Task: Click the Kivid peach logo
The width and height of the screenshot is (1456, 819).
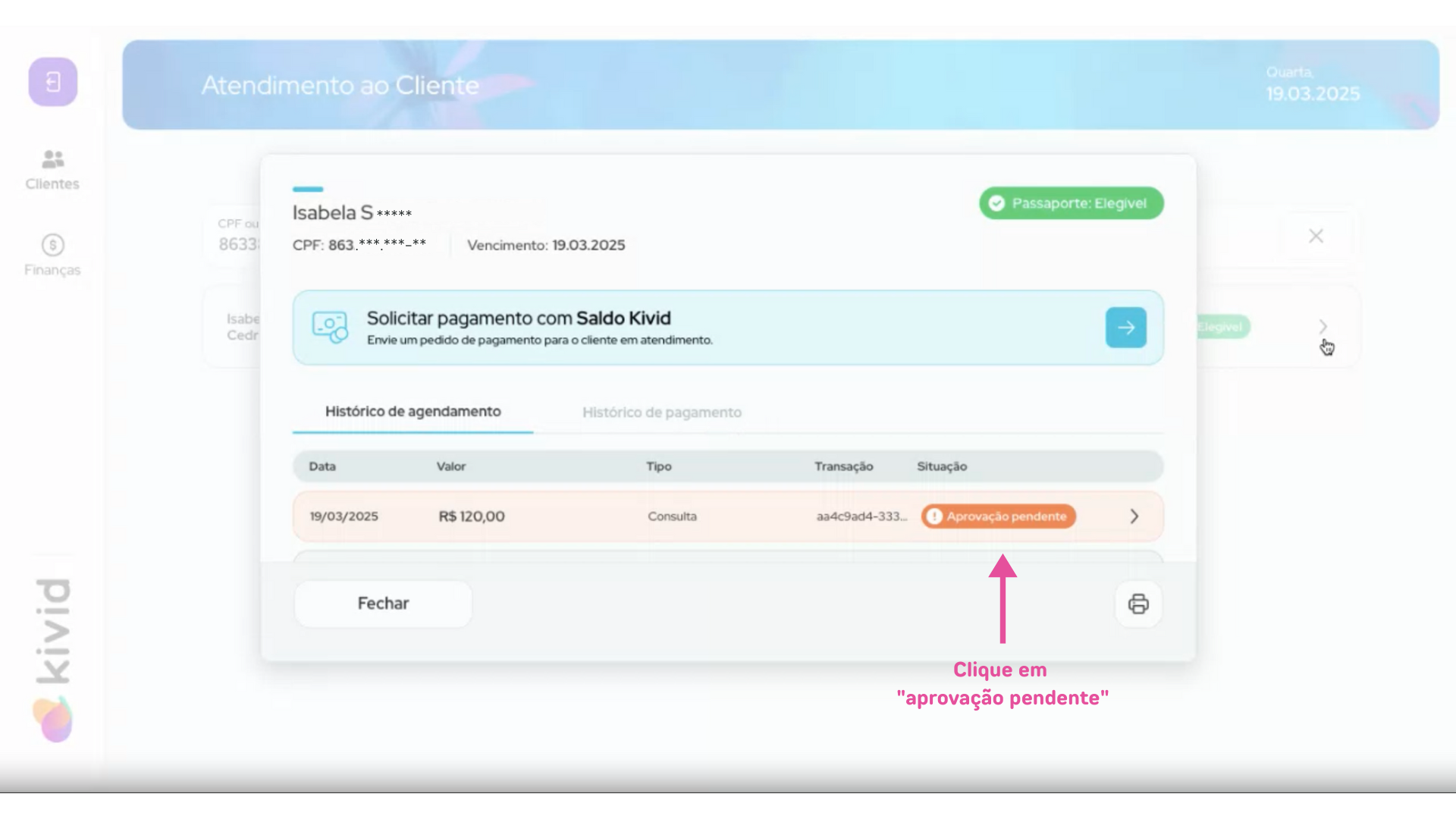Action: pyautogui.click(x=52, y=720)
